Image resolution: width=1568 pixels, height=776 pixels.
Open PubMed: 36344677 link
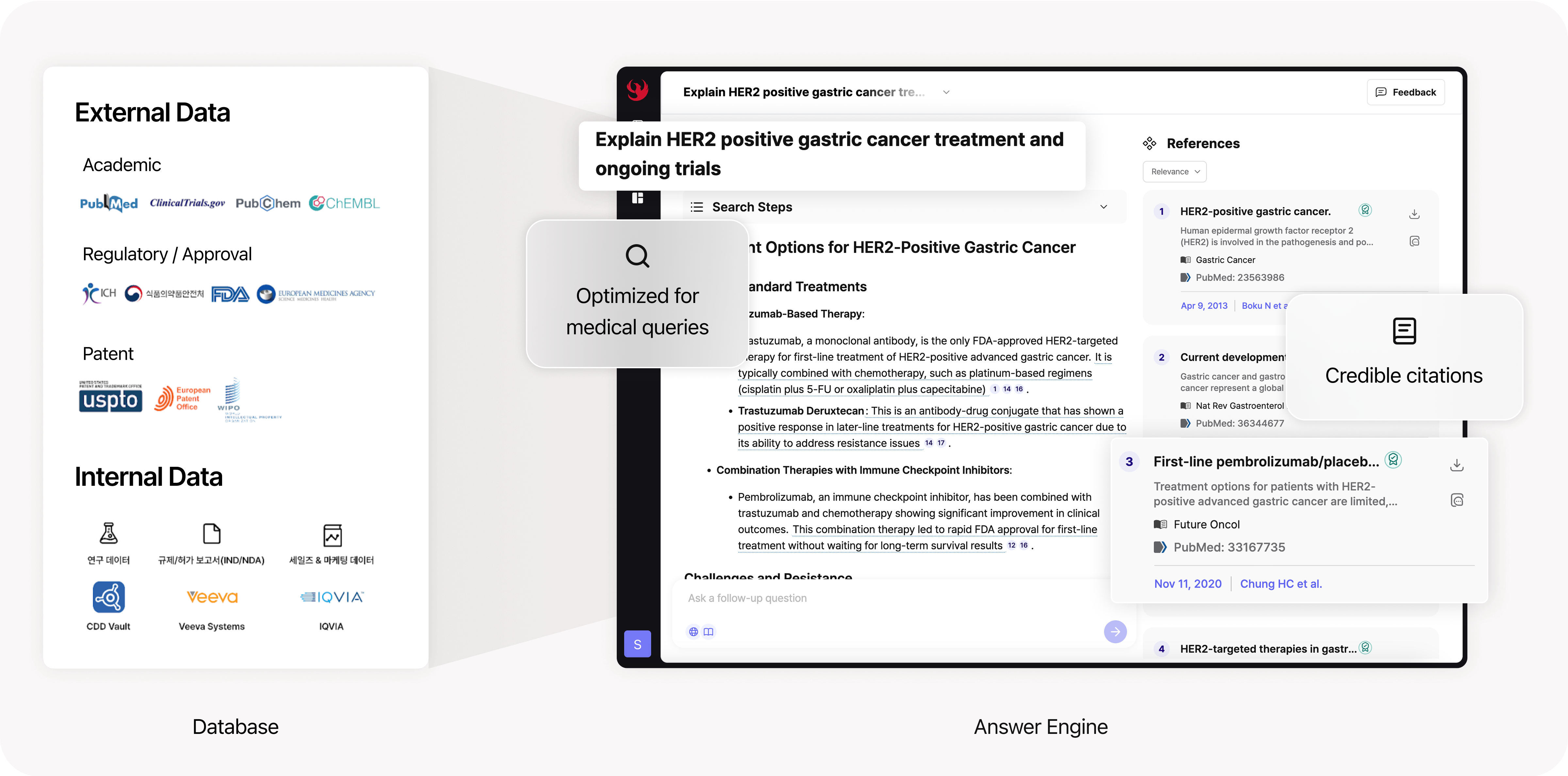(x=1240, y=423)
